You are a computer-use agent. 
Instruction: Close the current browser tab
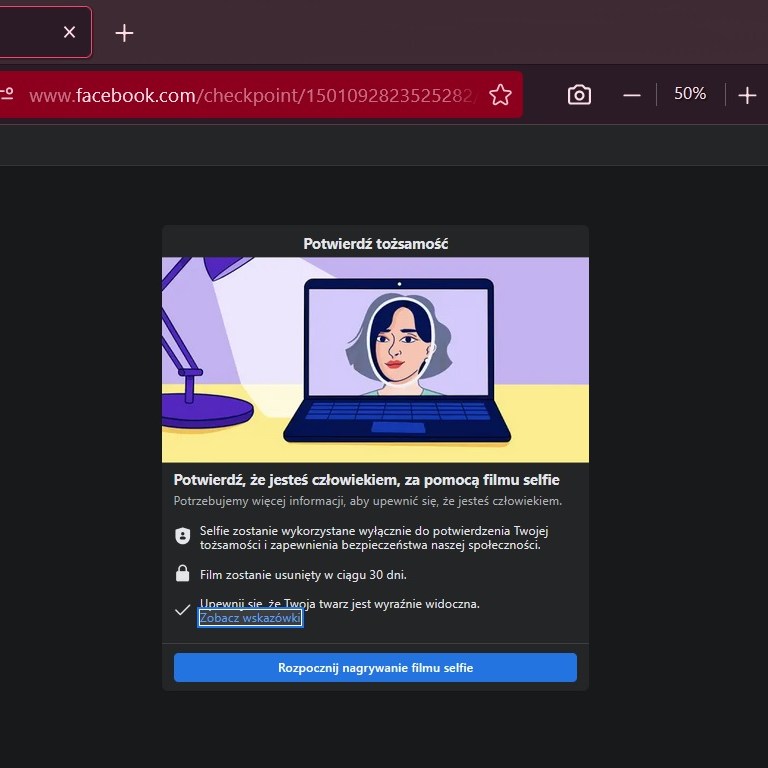pyautogui.click(x=69, y=32)
